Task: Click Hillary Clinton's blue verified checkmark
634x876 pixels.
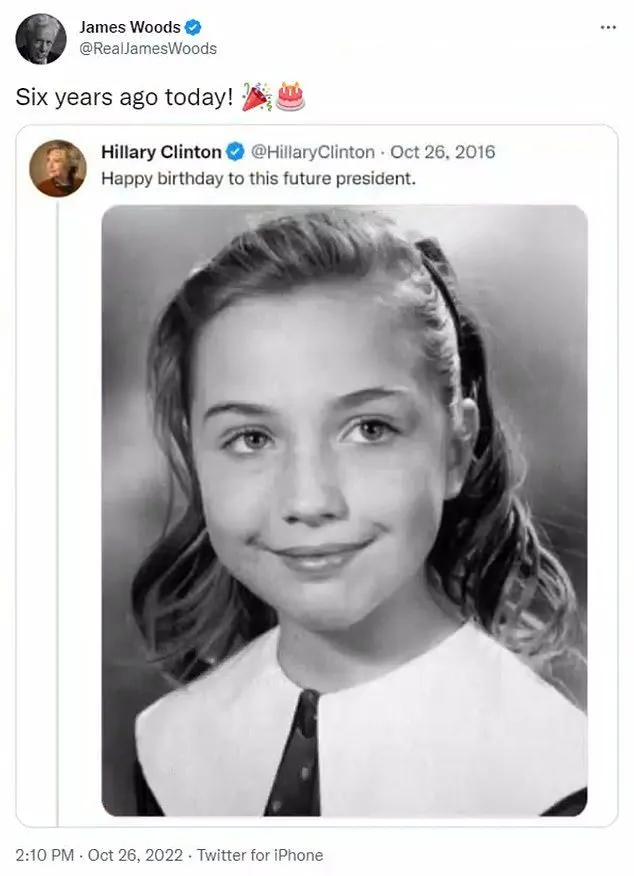Action: click(235, 152)
